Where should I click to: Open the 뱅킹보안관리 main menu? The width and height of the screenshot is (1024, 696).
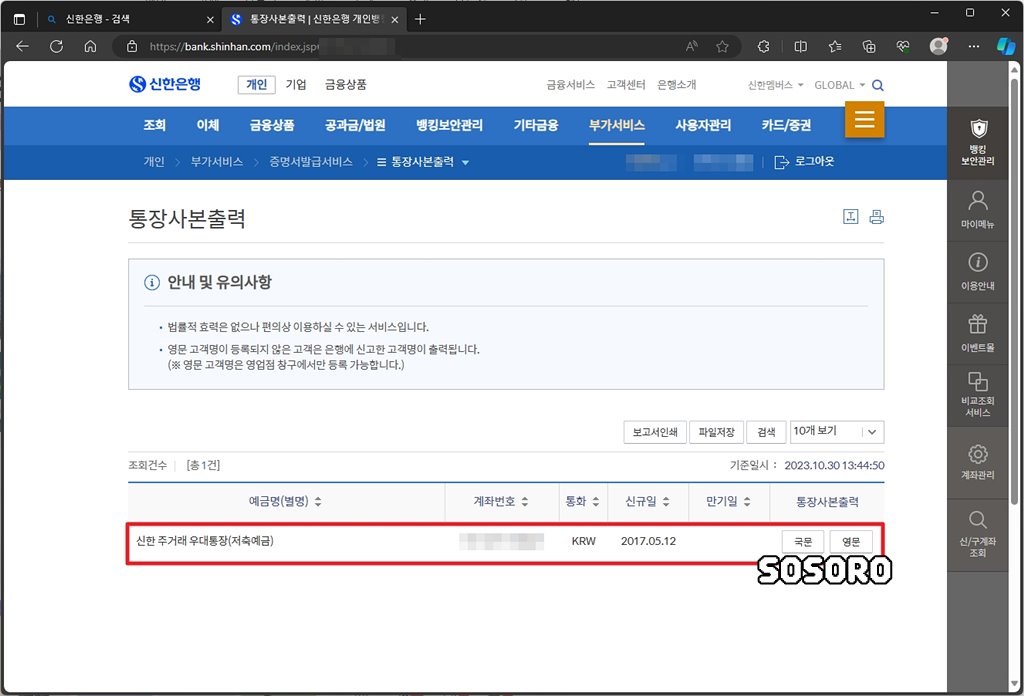click(449, 125)
